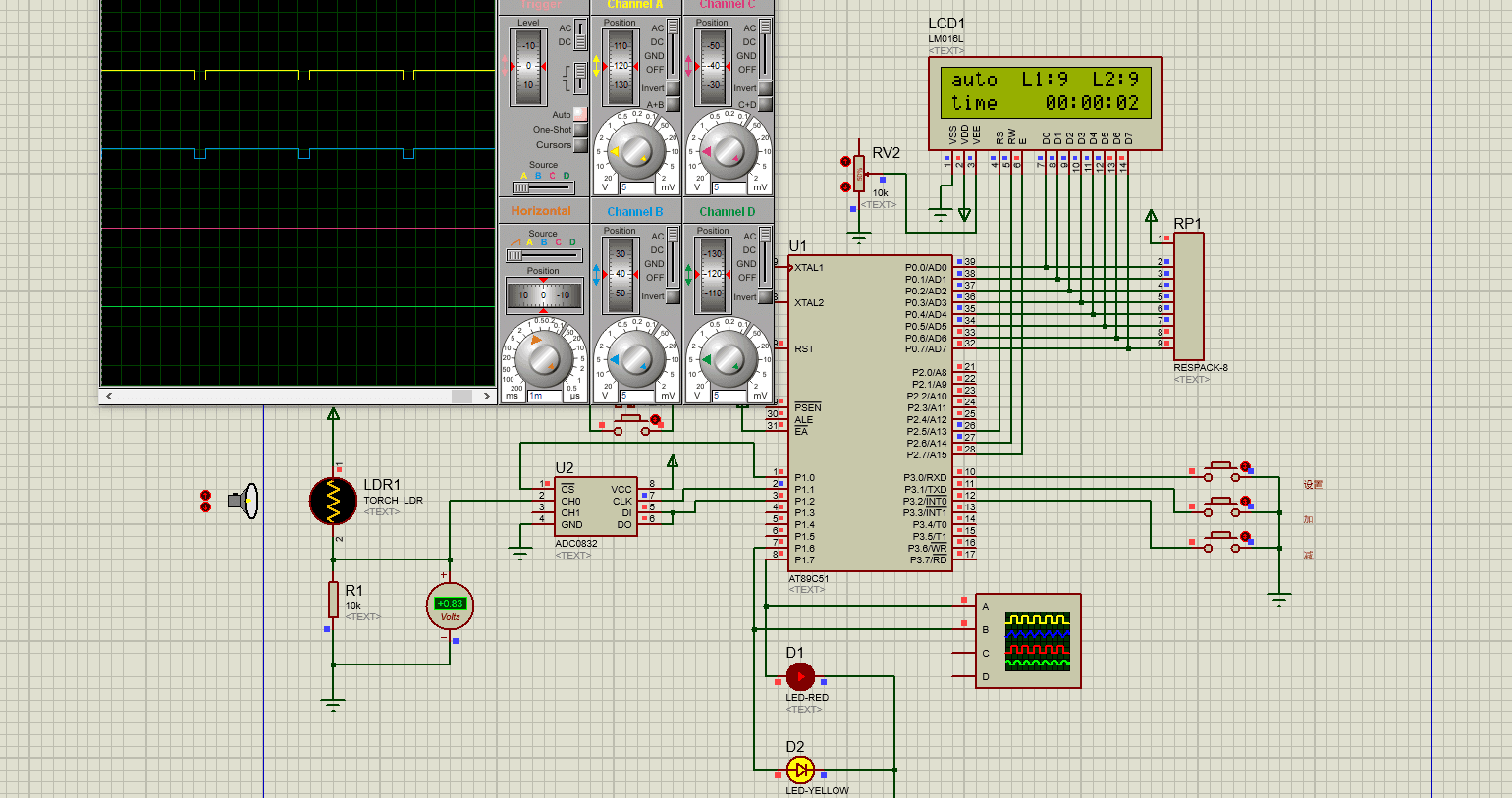Select the oscilloscope instrument on the schematic

[1028, 641]
